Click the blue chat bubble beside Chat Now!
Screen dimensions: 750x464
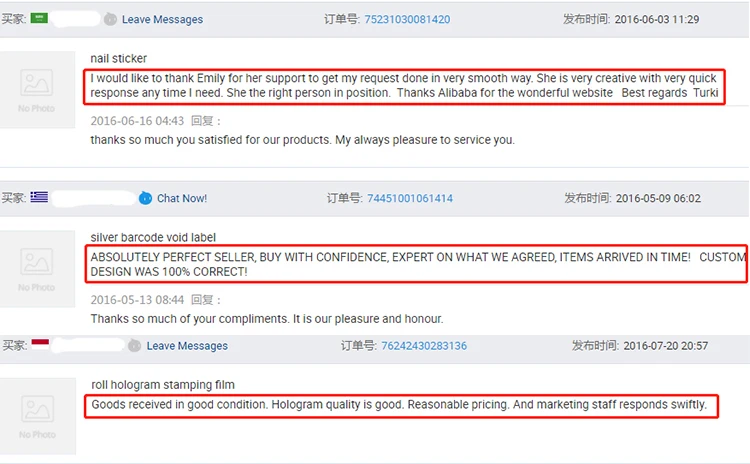click(x=147, y=198)
